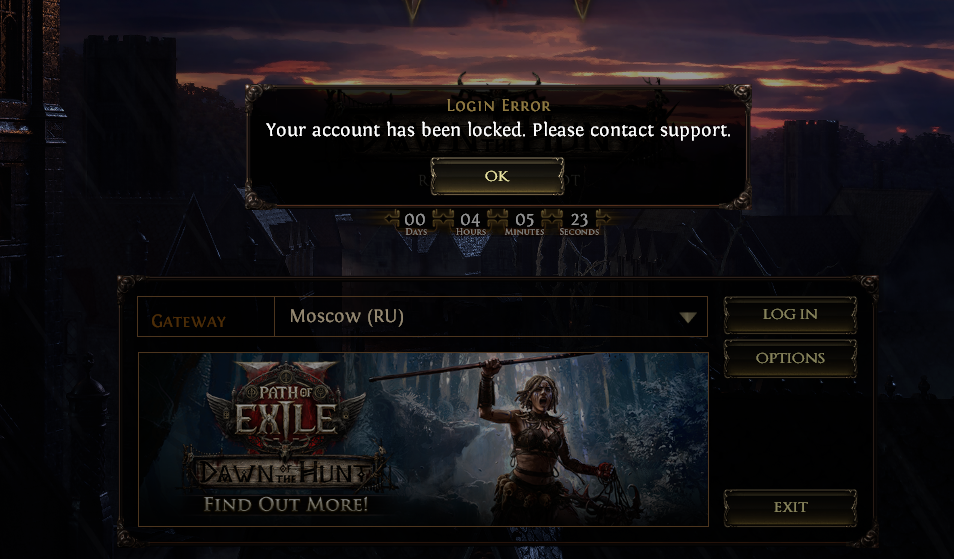Open the OPTIONS menu
The width and height of the screenshot is (954, 559).
tap(790, 358)
